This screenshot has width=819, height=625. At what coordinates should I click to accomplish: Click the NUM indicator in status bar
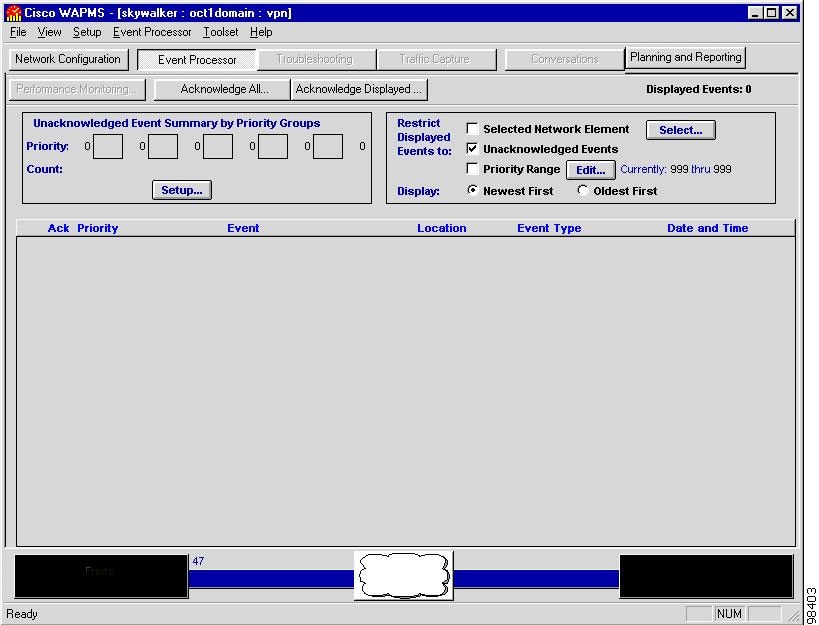tap(729, 614)
